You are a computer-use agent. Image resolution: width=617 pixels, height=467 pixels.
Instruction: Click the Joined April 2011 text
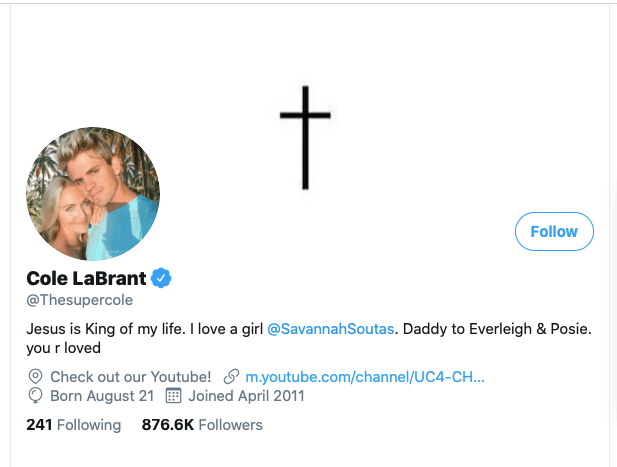pos(246,396)
